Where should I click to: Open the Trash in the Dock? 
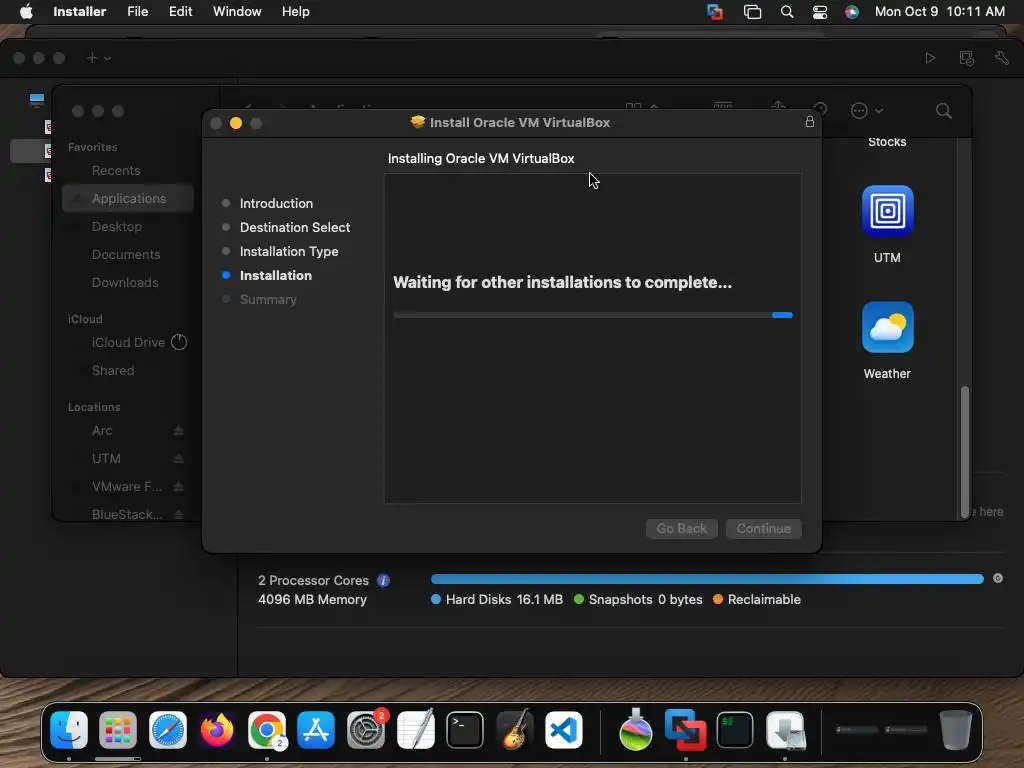[955, 730]
